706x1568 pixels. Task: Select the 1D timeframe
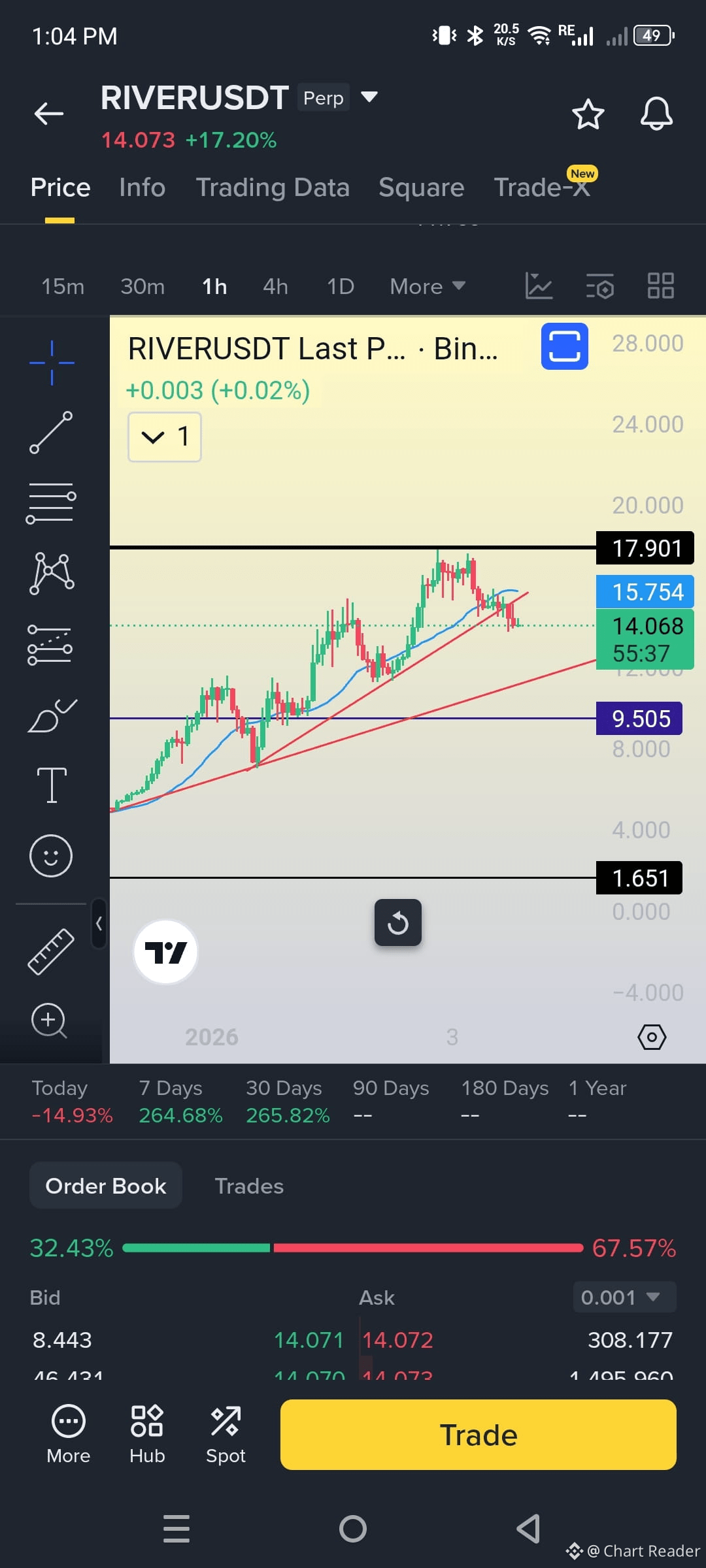pos(341,286)
